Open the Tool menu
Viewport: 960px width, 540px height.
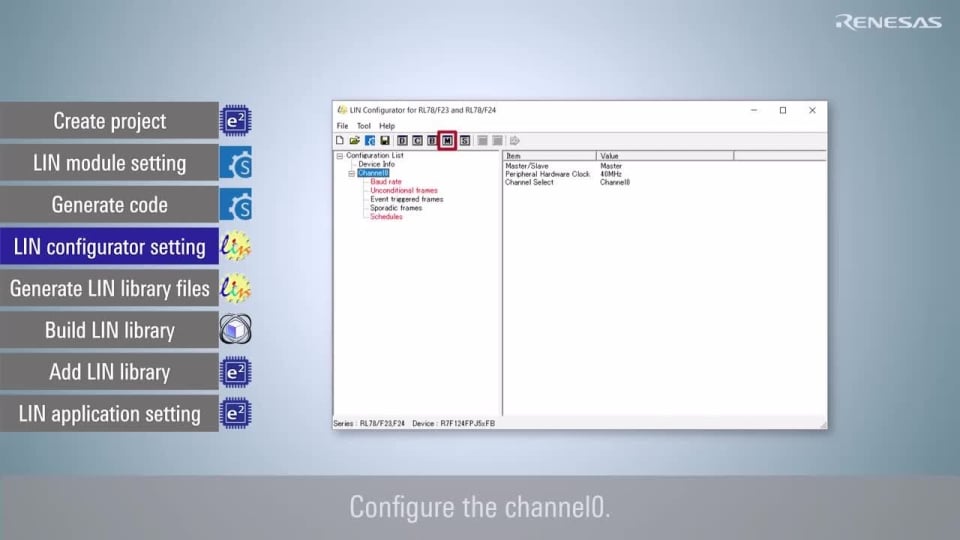tap(363, 126)
